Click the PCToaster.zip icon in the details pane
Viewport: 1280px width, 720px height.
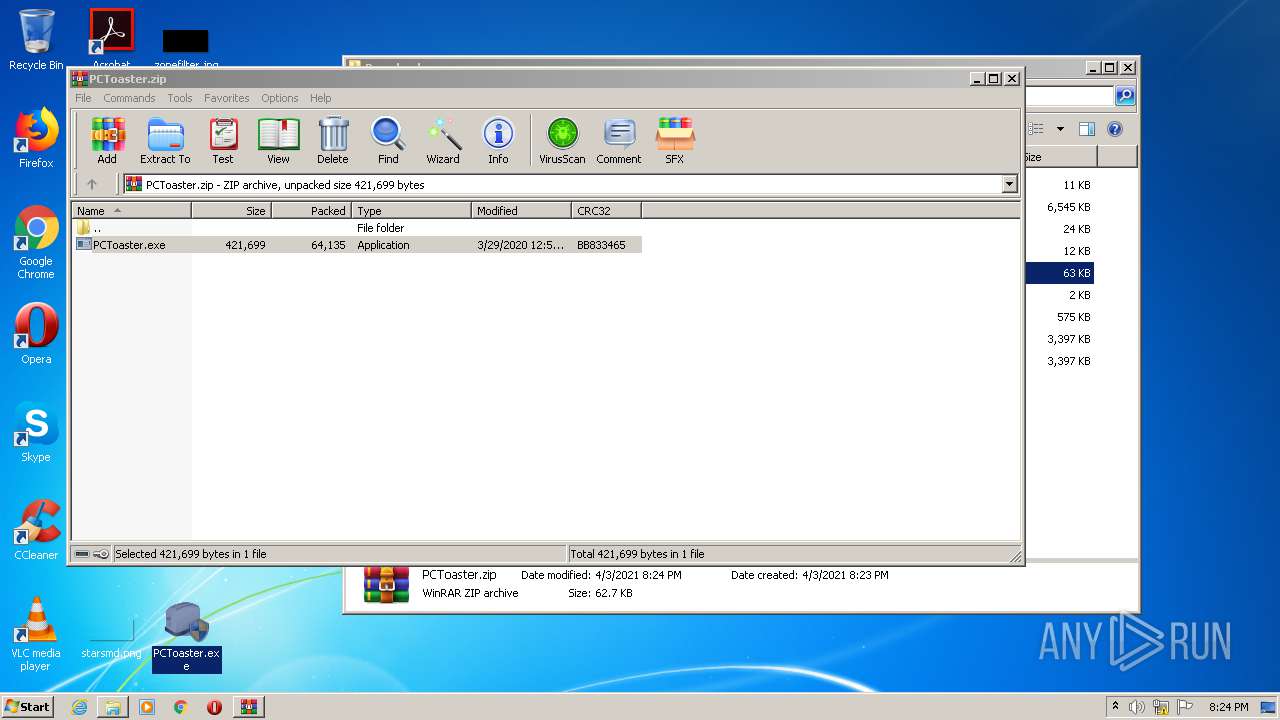pos(387,584)
